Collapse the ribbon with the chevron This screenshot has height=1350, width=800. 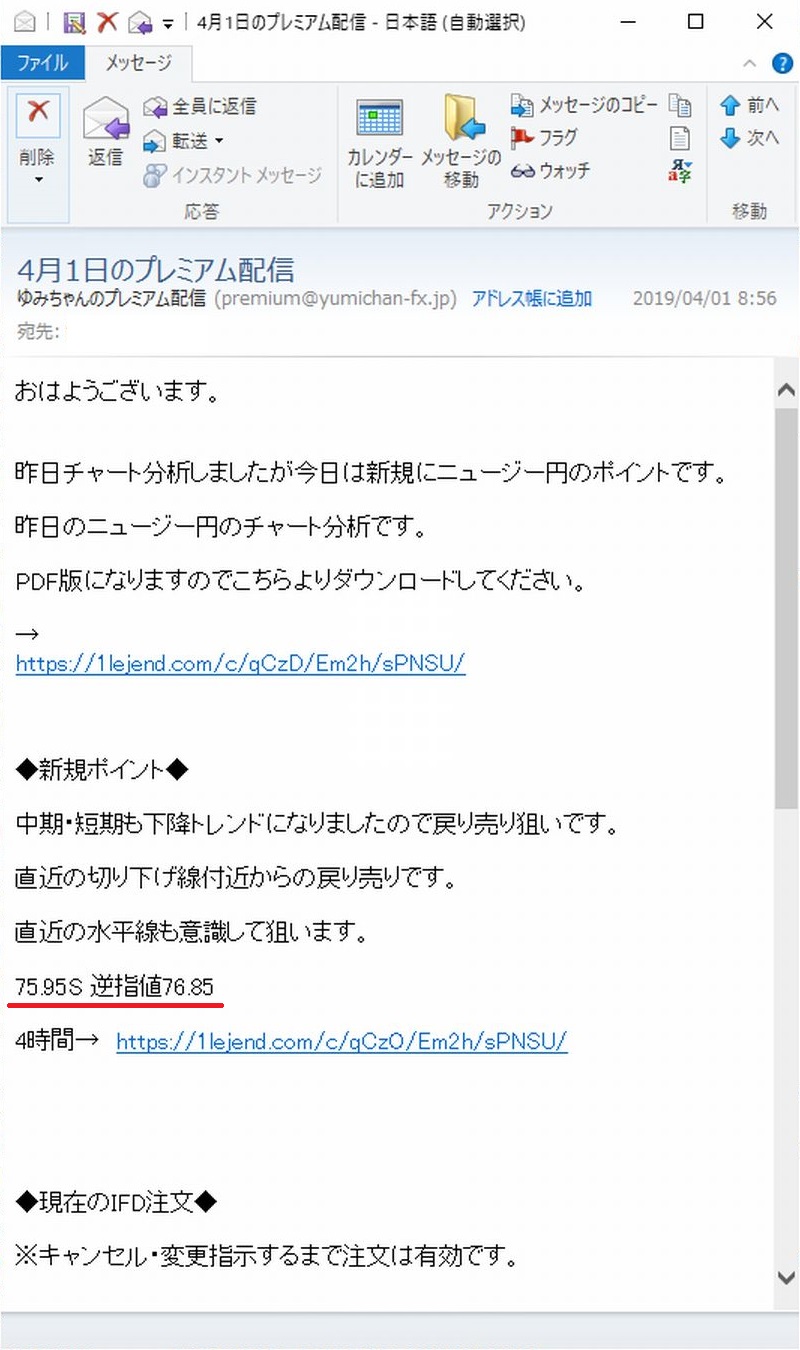[x=749, y=63]
